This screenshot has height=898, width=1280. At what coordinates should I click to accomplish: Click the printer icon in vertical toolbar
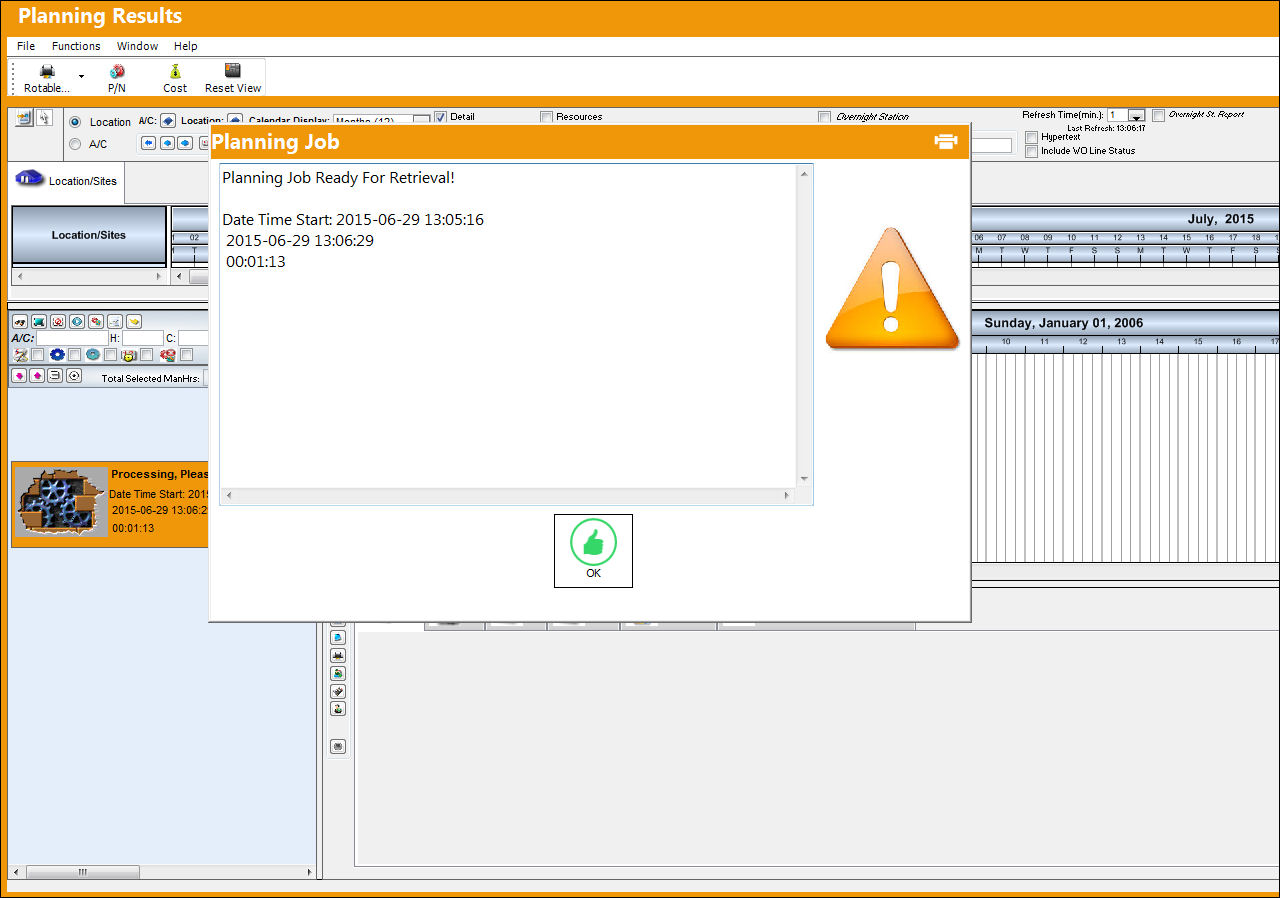(338, 655)
